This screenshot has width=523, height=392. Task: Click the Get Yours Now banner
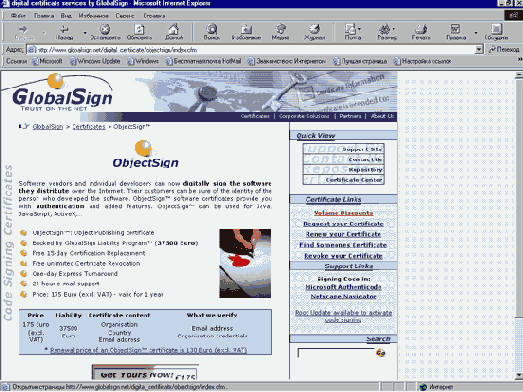(x=145, y=372)
